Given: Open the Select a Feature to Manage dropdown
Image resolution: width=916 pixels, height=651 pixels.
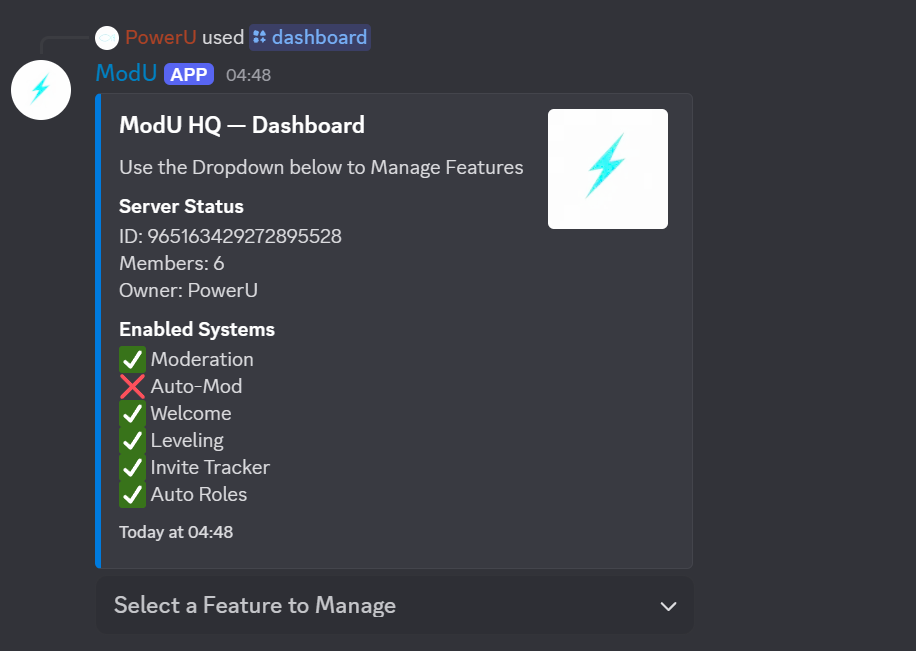Looking at the screenshot, I should 393,605.
